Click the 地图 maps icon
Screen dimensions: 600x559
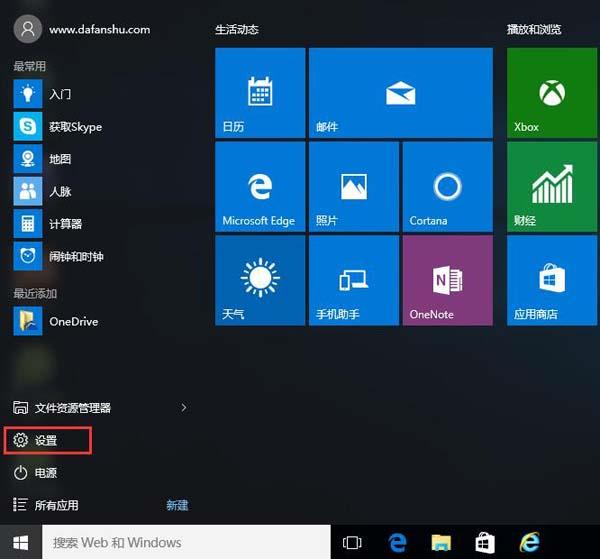pos(28,159)
